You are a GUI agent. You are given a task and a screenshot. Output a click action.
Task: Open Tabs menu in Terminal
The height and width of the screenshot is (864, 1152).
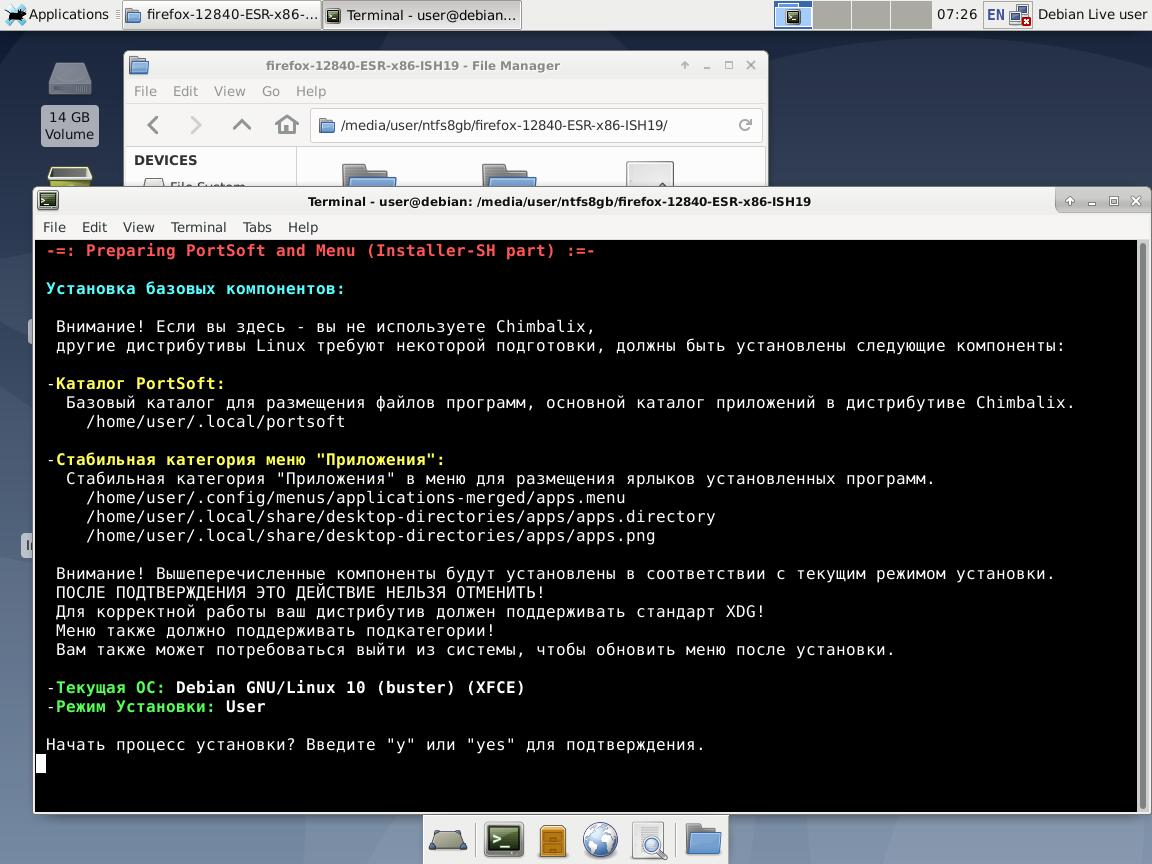click(257, 227)
